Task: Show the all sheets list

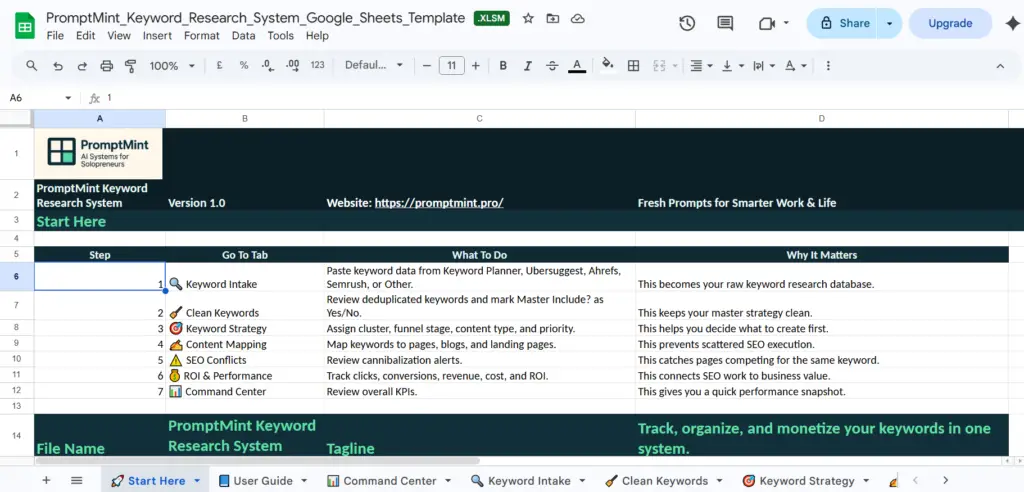Action: point(76,480)
